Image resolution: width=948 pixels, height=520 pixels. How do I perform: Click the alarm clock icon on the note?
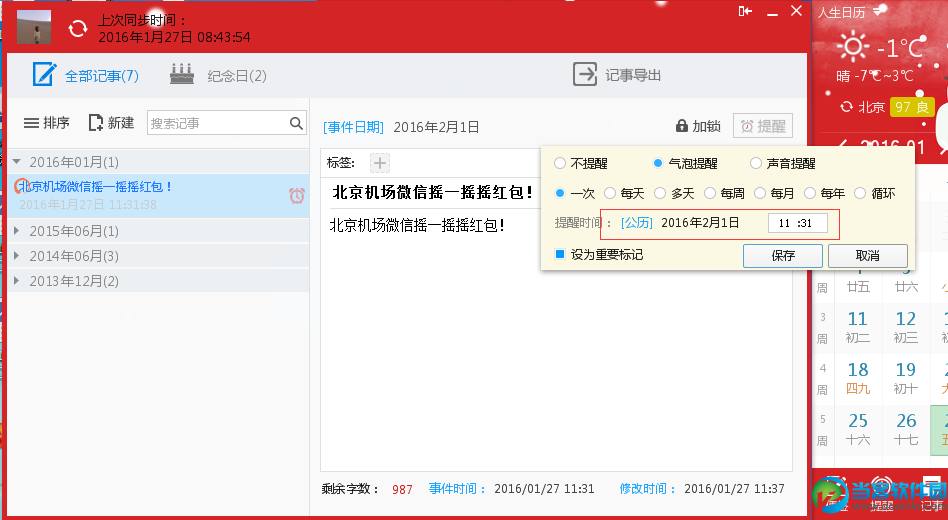pyautogui.click(x=297, y=195)
